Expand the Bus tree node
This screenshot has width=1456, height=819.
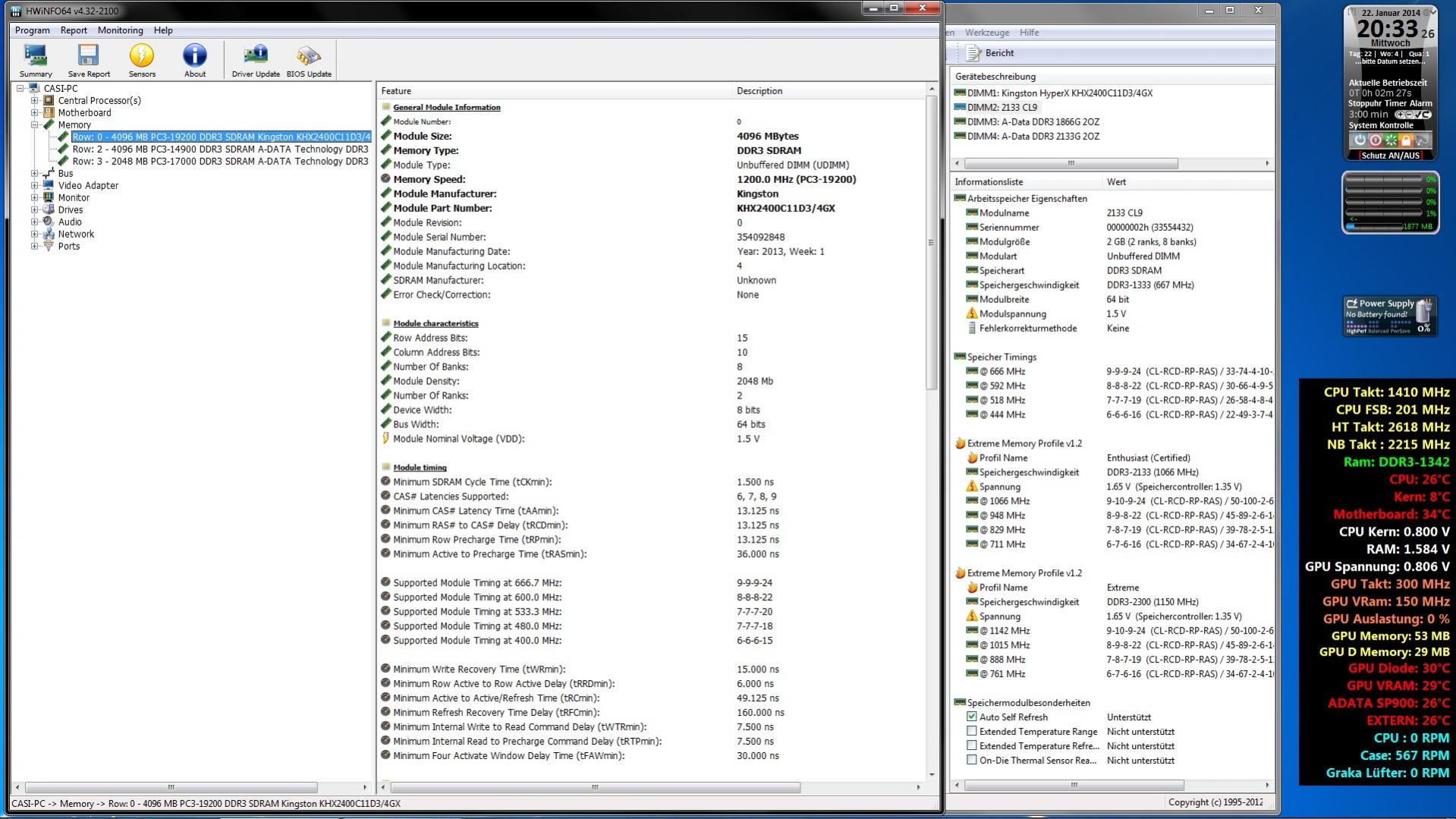(34, 173)
